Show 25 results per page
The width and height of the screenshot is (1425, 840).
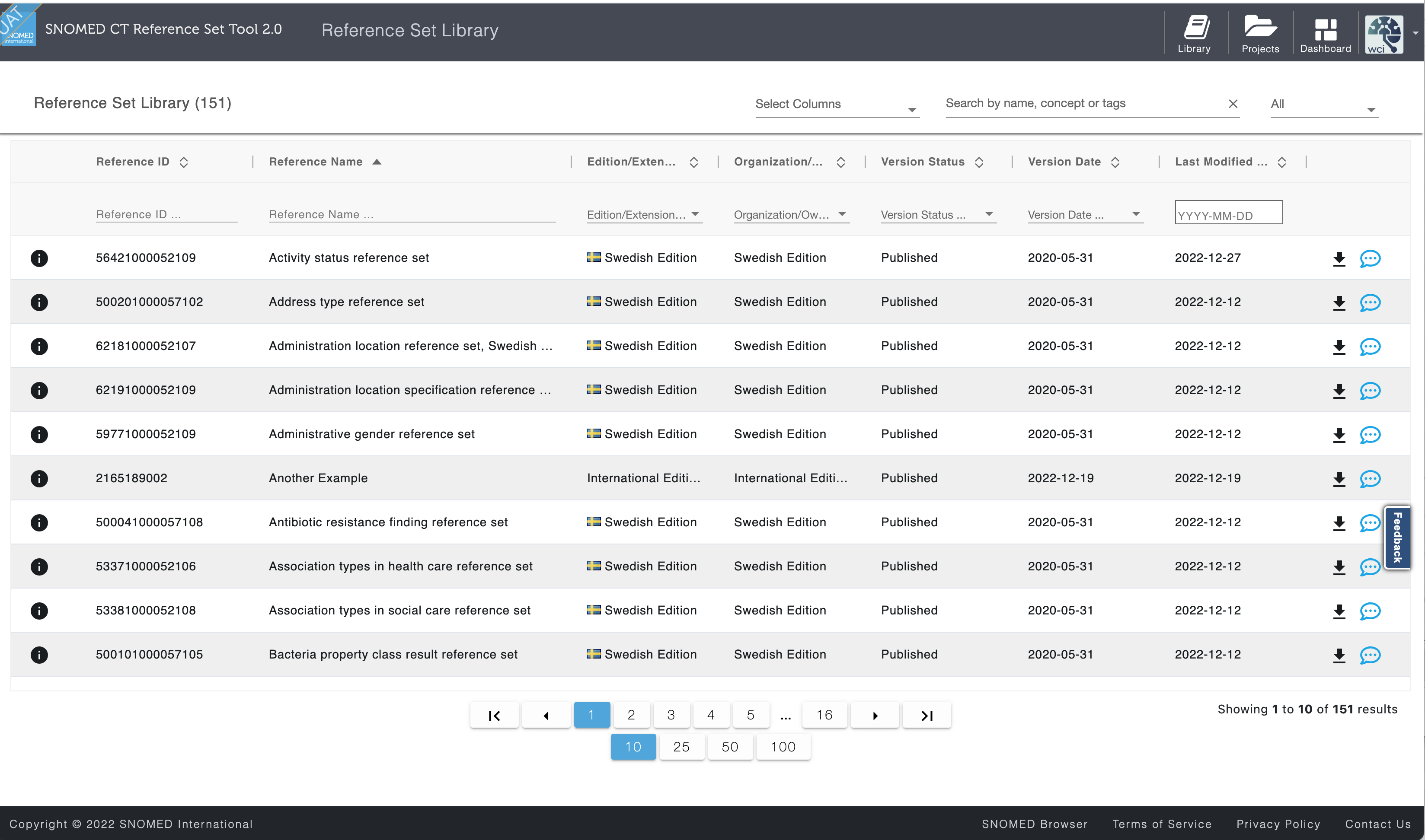click(x=682, y=747)
